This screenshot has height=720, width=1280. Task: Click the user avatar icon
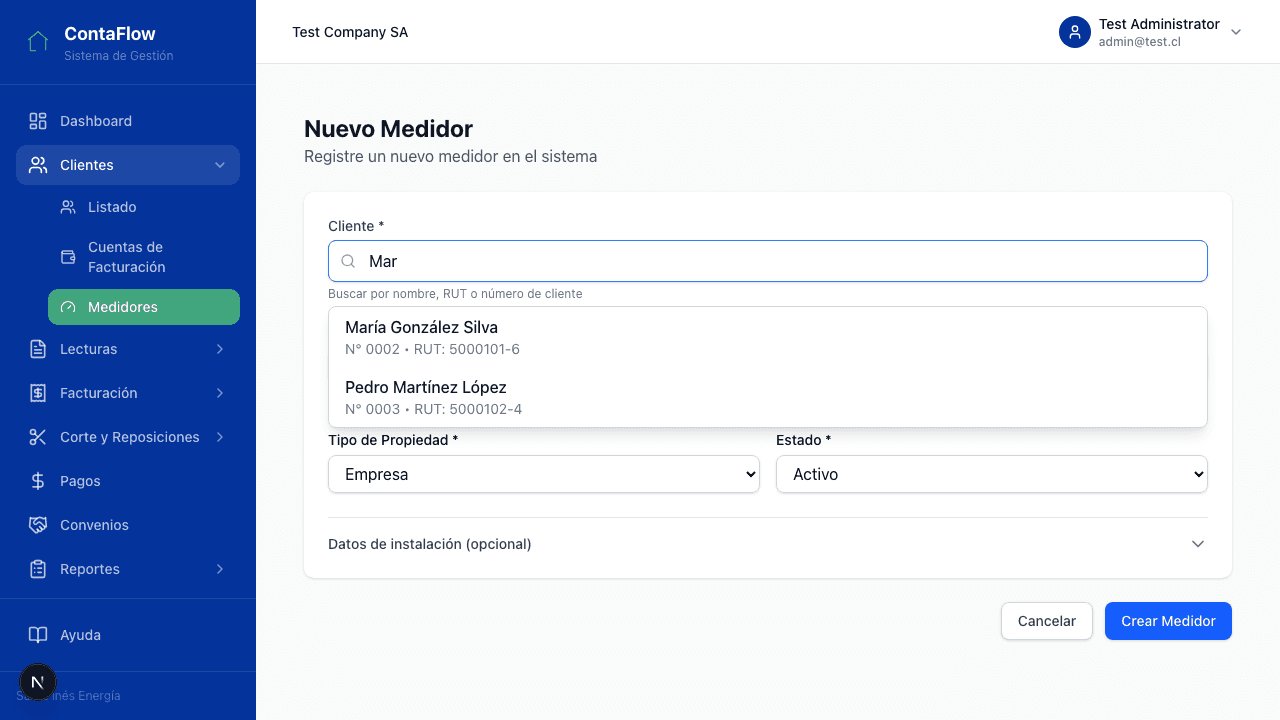pos(1075,32)
